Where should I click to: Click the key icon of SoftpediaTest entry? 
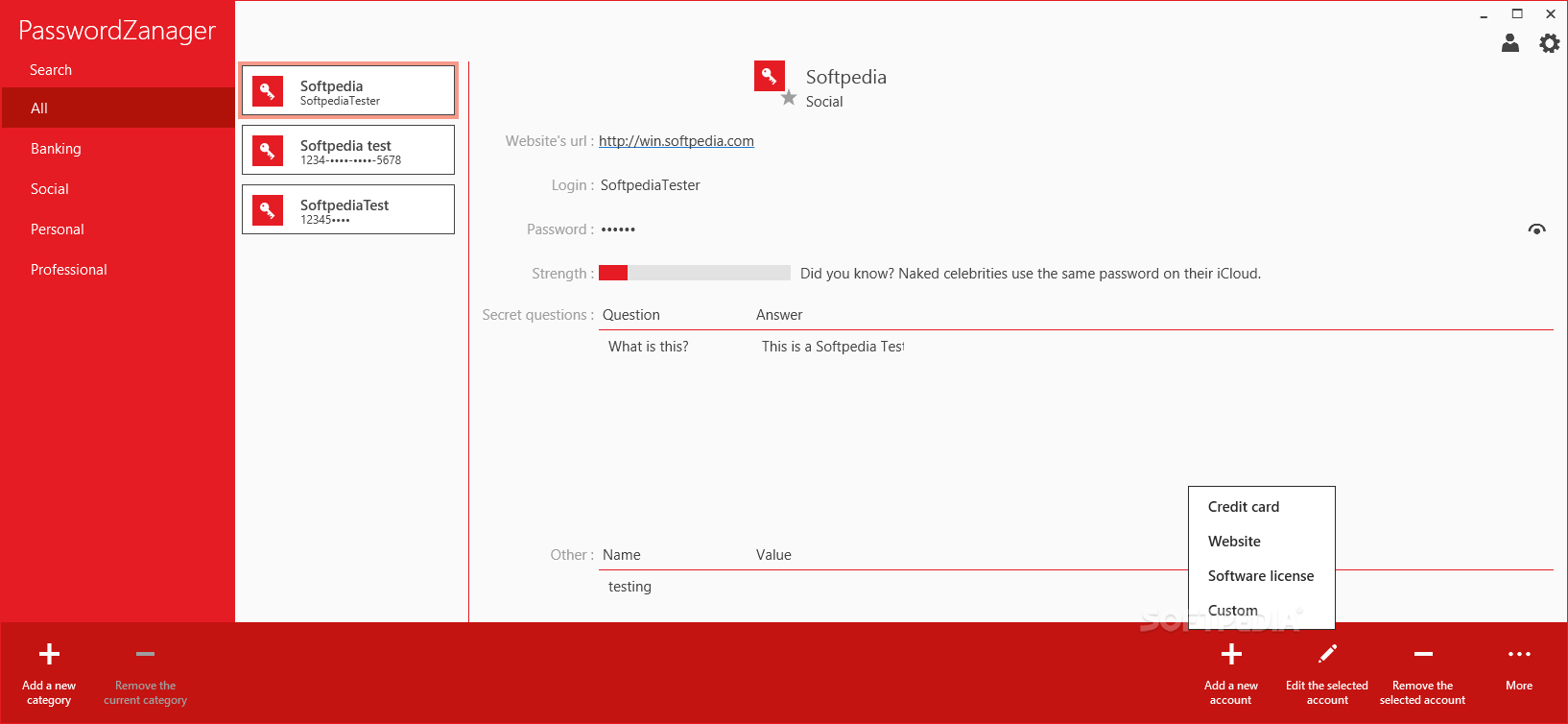point(268,209)
